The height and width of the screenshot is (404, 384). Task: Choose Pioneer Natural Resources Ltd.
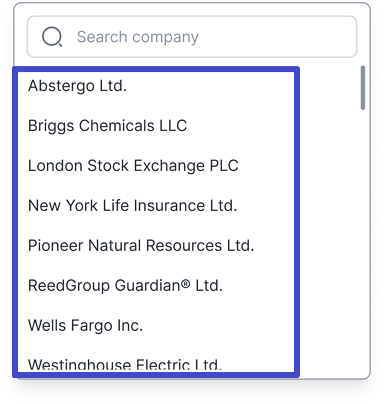click(x=156, y=246)
